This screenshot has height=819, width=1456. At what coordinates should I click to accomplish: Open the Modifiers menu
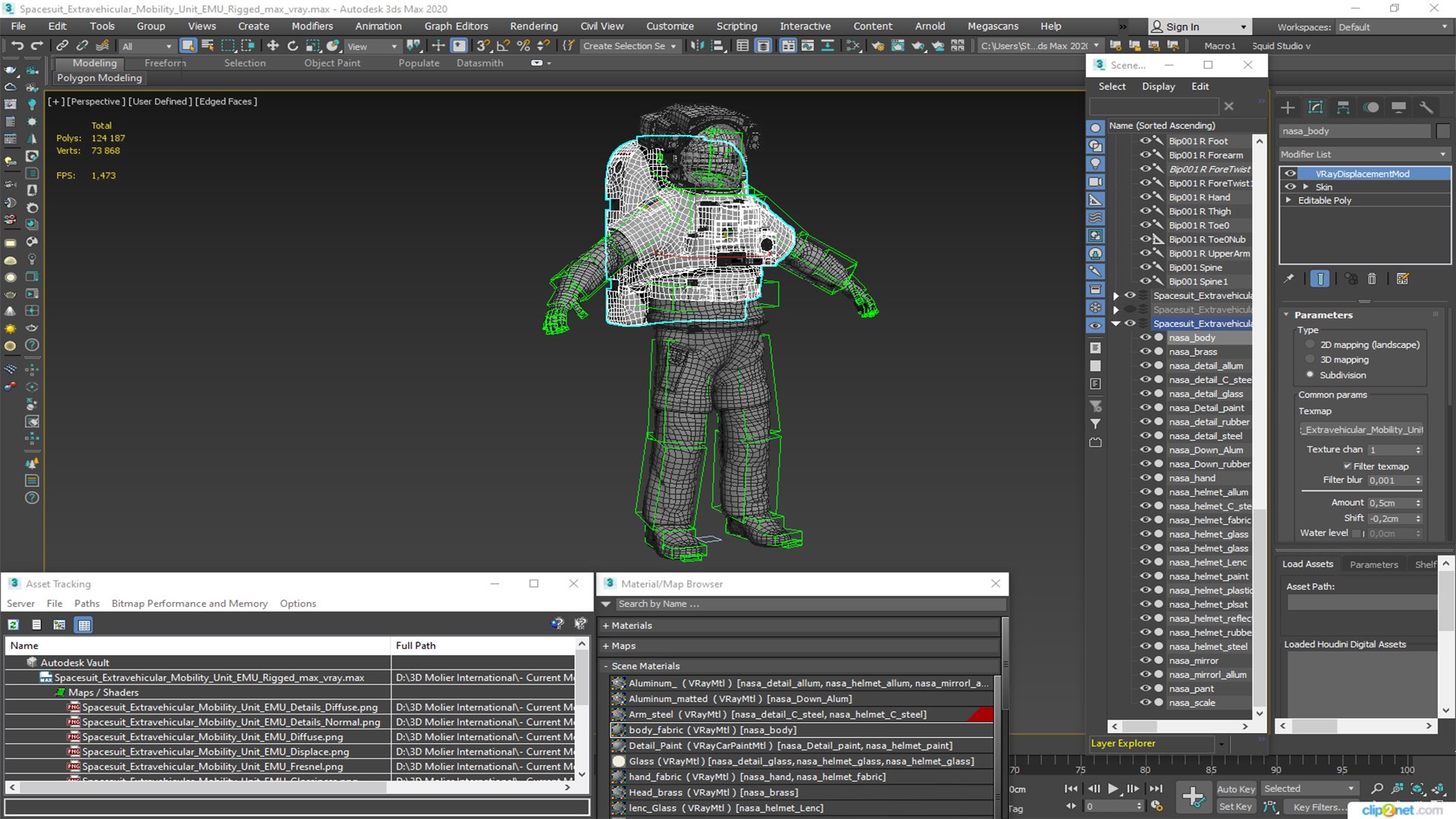(312, 26)
